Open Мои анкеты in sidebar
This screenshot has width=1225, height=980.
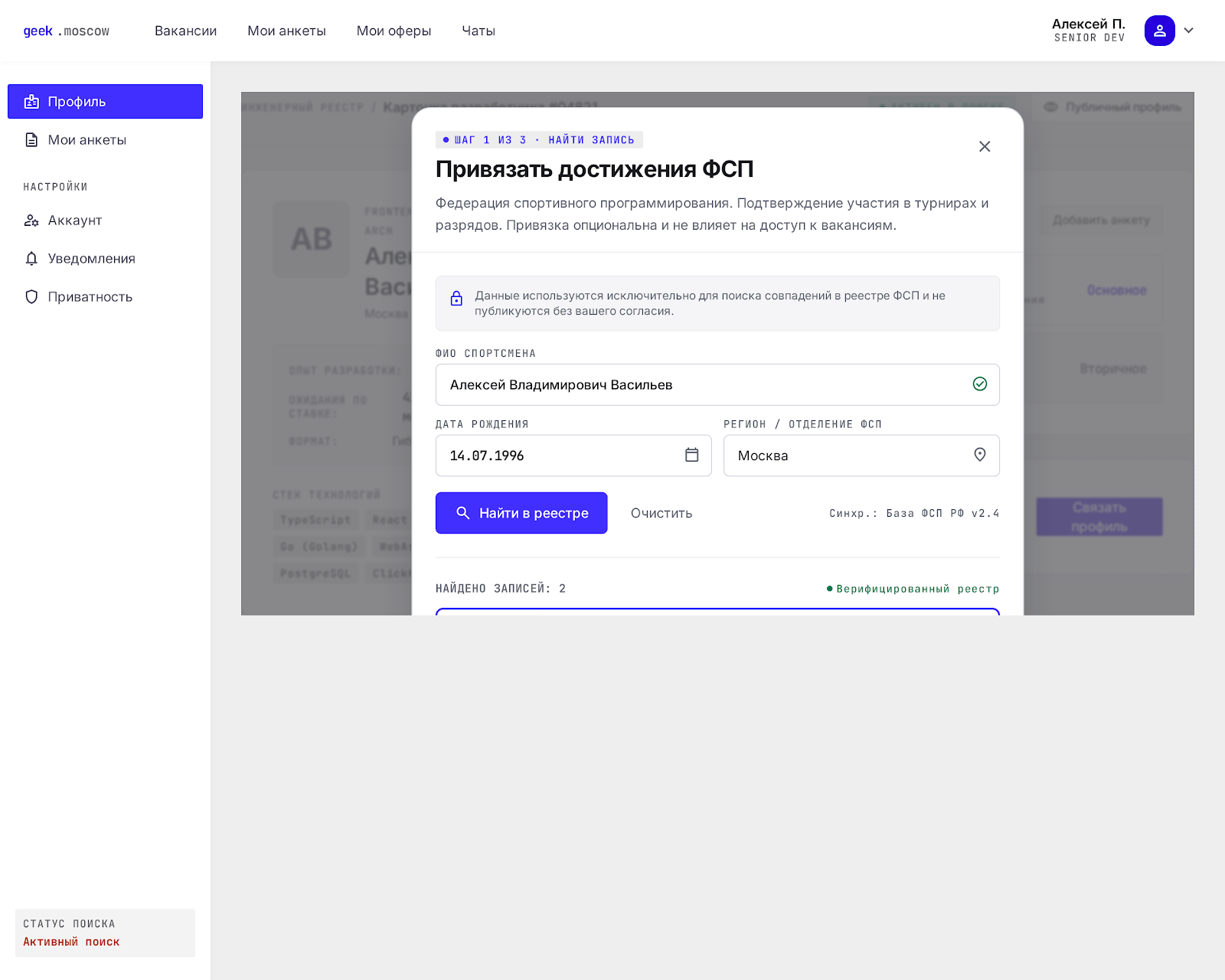point(105,140)
